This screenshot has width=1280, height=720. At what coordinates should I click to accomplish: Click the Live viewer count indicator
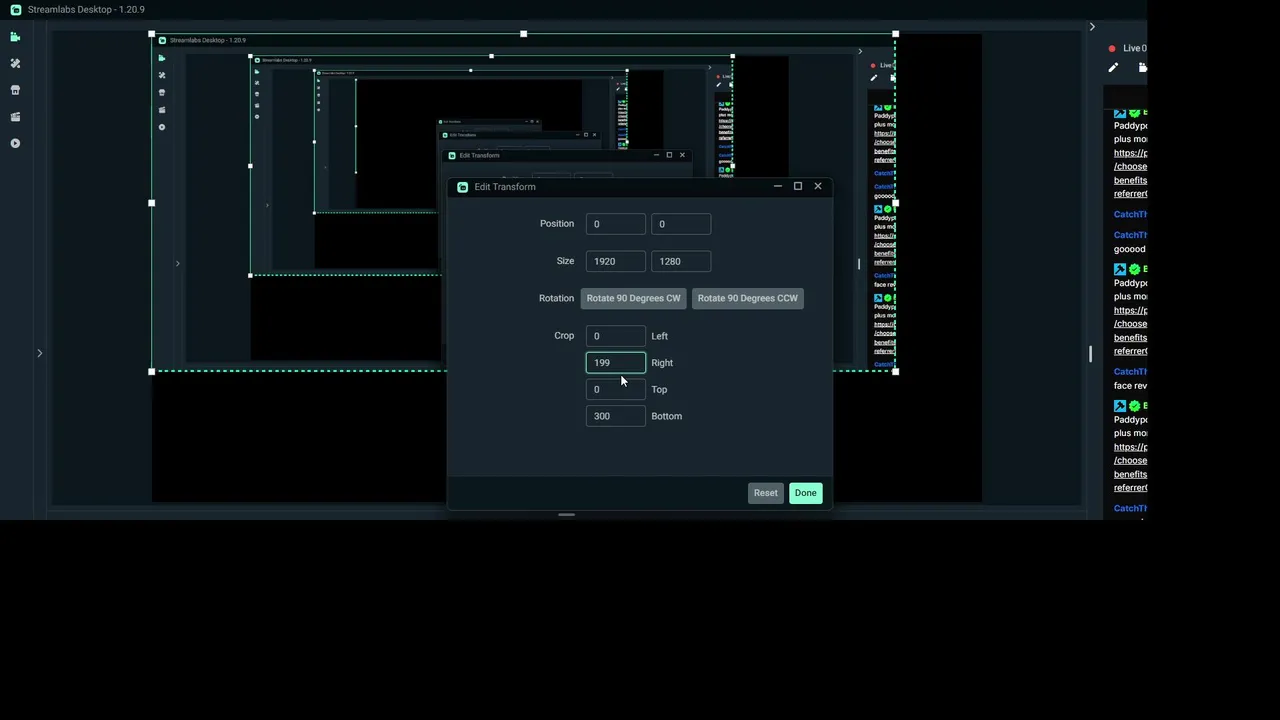(x=1127, y=48)
